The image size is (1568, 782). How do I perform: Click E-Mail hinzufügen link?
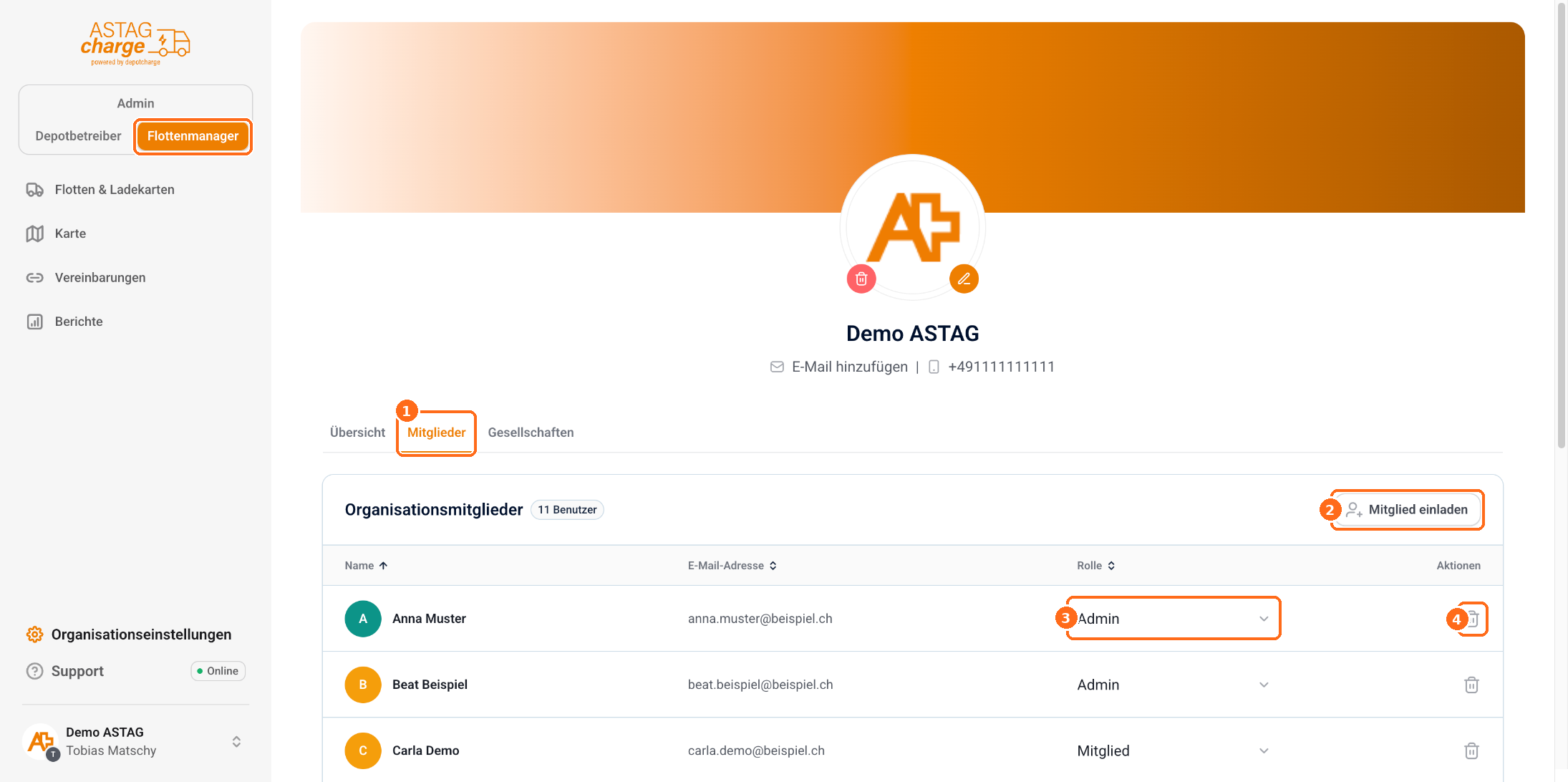click(x=849, y=367)
